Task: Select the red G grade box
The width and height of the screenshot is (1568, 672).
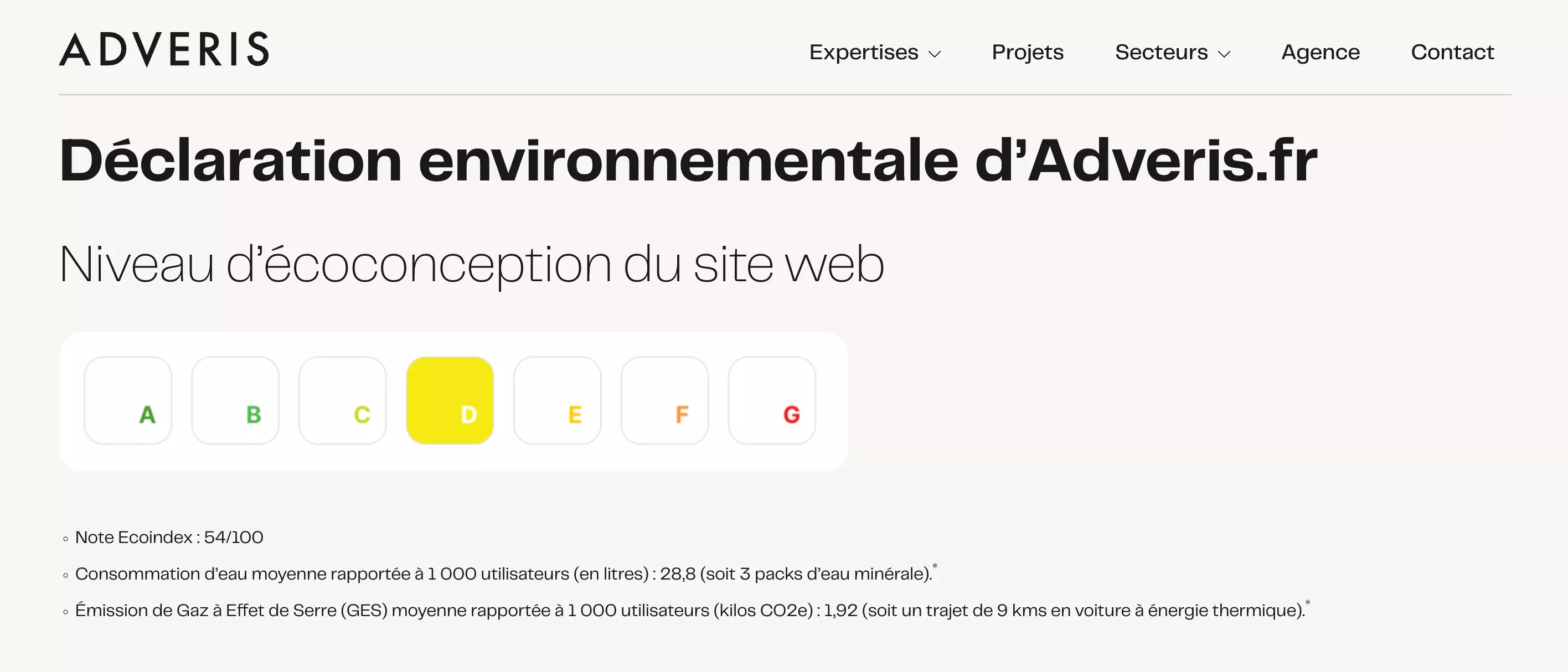Action: (x=772, y=401)
